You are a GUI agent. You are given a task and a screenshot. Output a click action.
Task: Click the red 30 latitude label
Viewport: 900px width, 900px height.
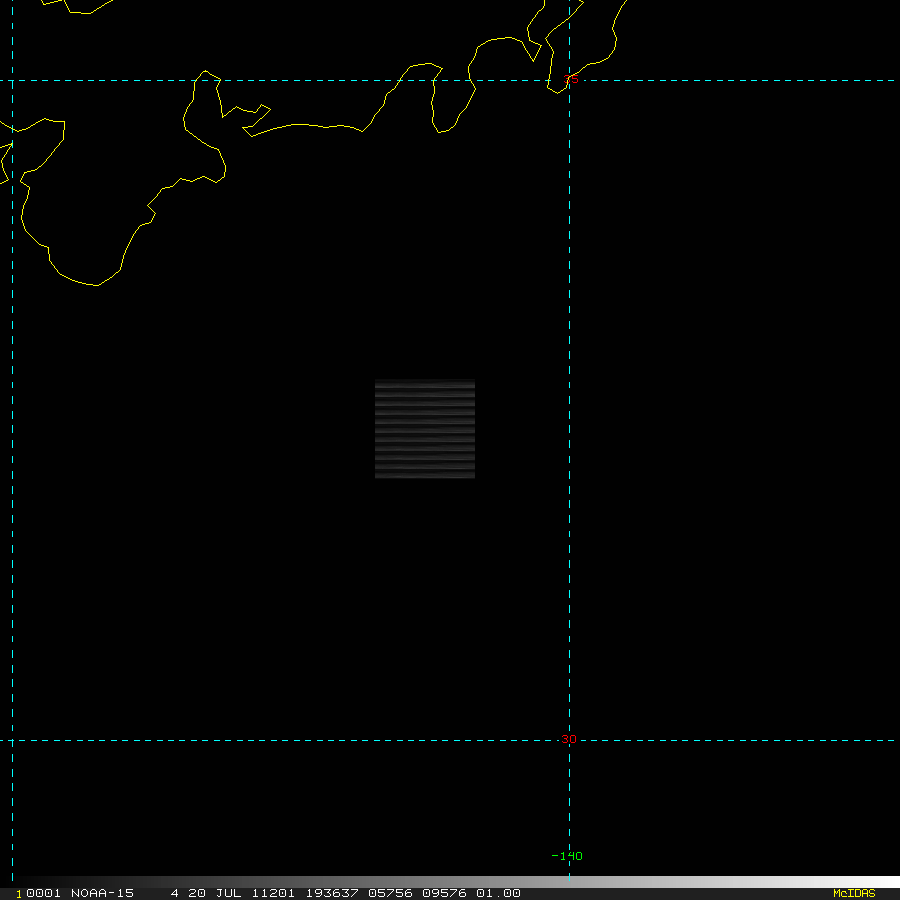coord(568,740)
